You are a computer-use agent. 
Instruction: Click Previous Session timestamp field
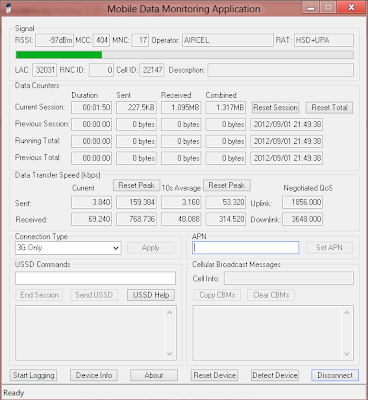(286, 124)
